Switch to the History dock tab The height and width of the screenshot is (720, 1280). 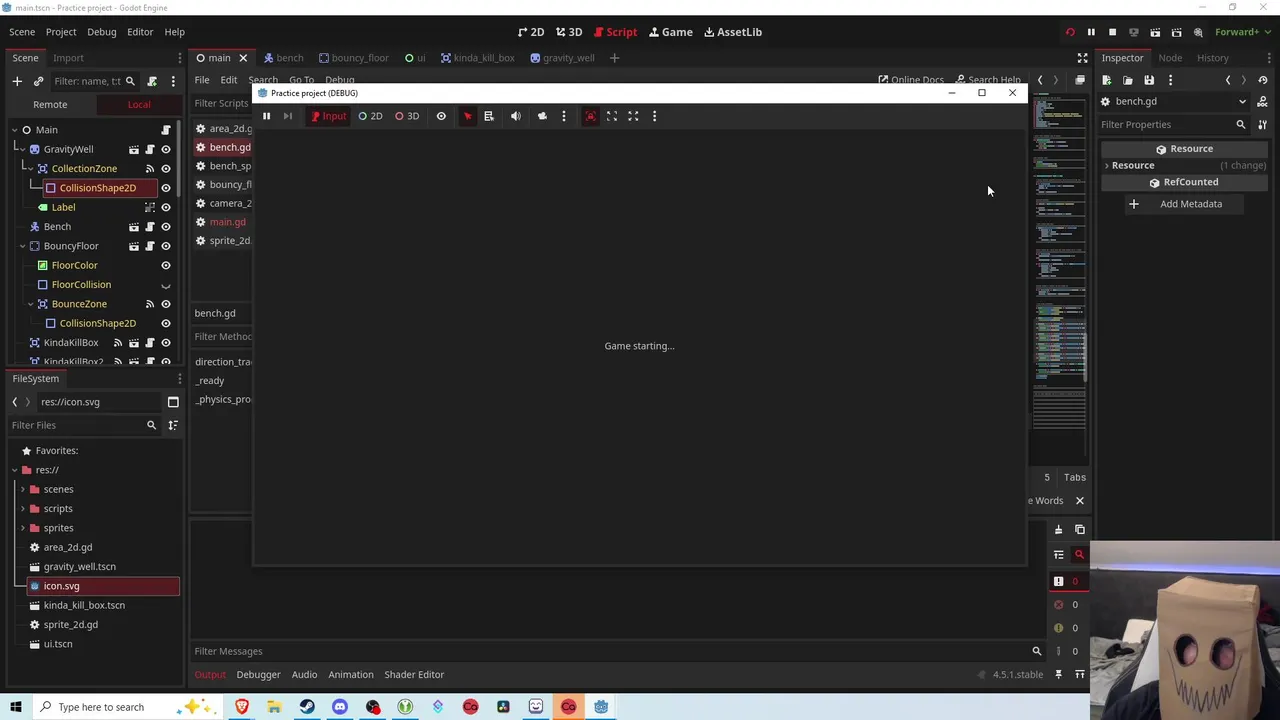point(1213,58)
